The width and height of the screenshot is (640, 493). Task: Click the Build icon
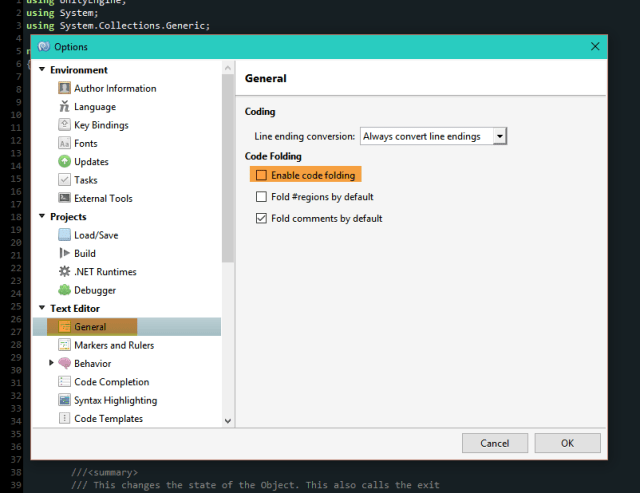click(x=64, y=253)
